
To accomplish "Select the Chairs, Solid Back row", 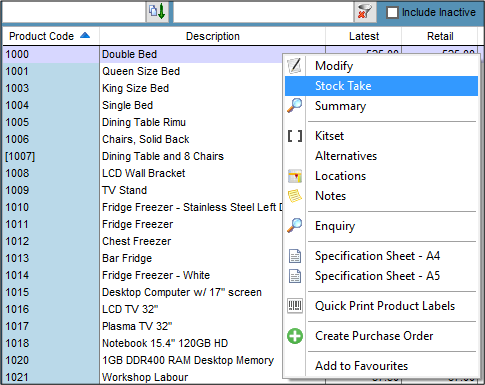I will [142, 139].
